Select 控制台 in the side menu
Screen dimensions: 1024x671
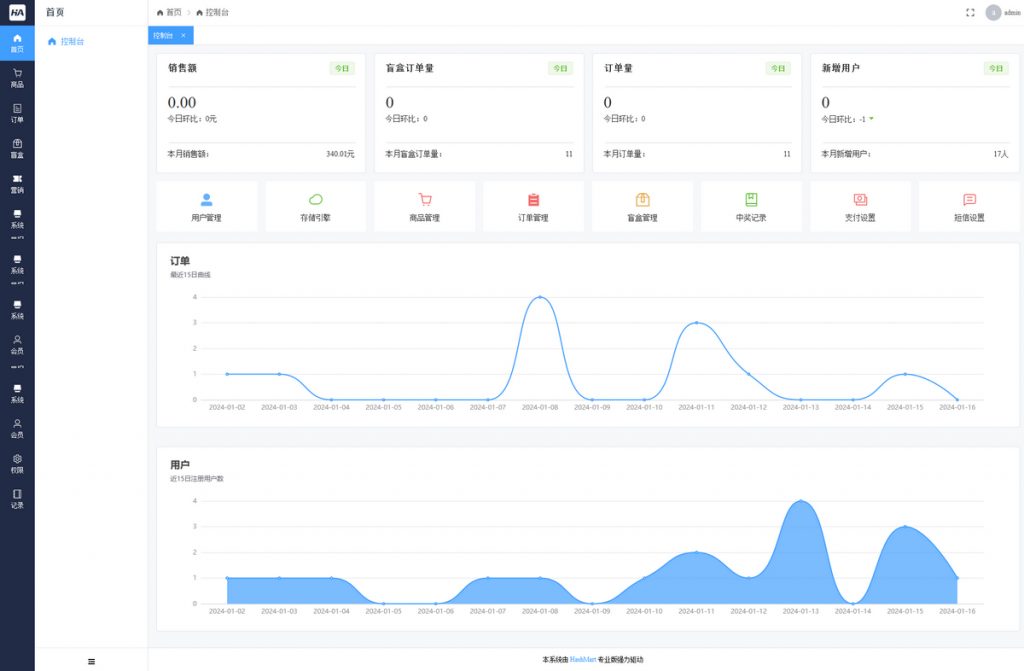pyautogui.click(x=72, y=42)
